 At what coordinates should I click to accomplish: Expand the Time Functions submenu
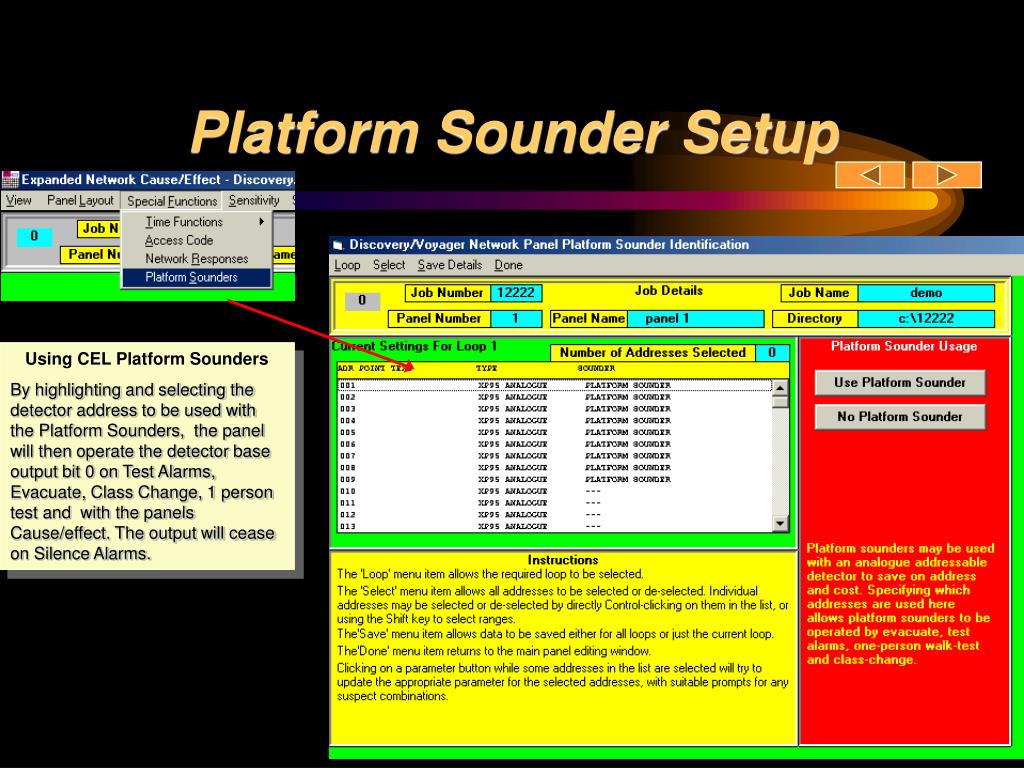(x=197, y=222)
